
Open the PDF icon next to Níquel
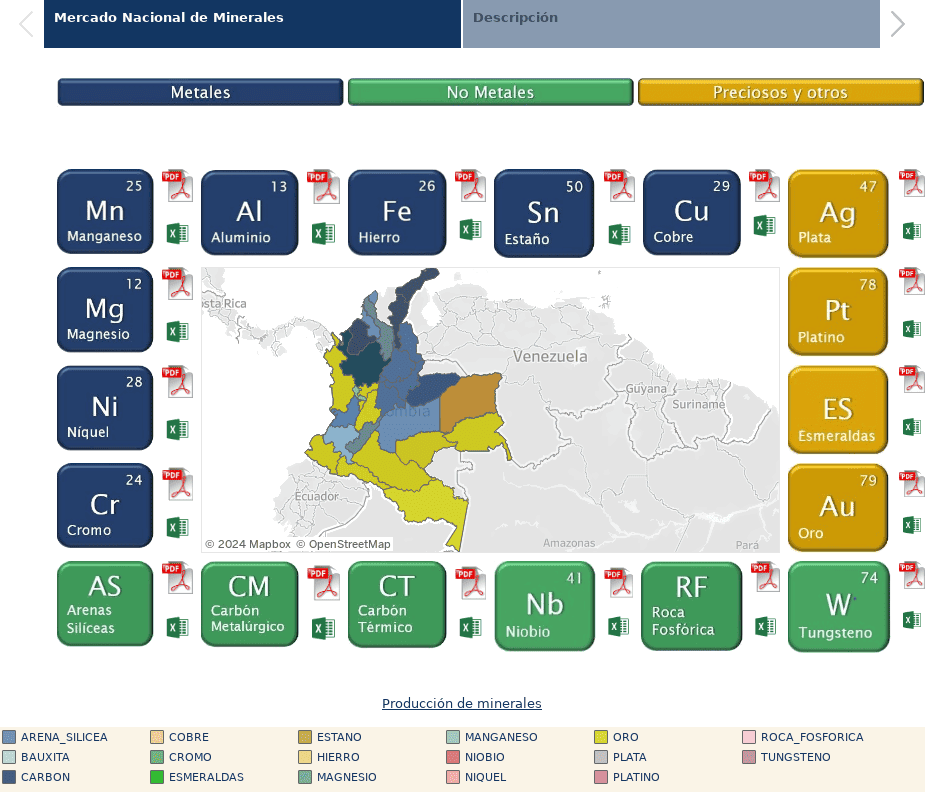(x=178, y=382)
